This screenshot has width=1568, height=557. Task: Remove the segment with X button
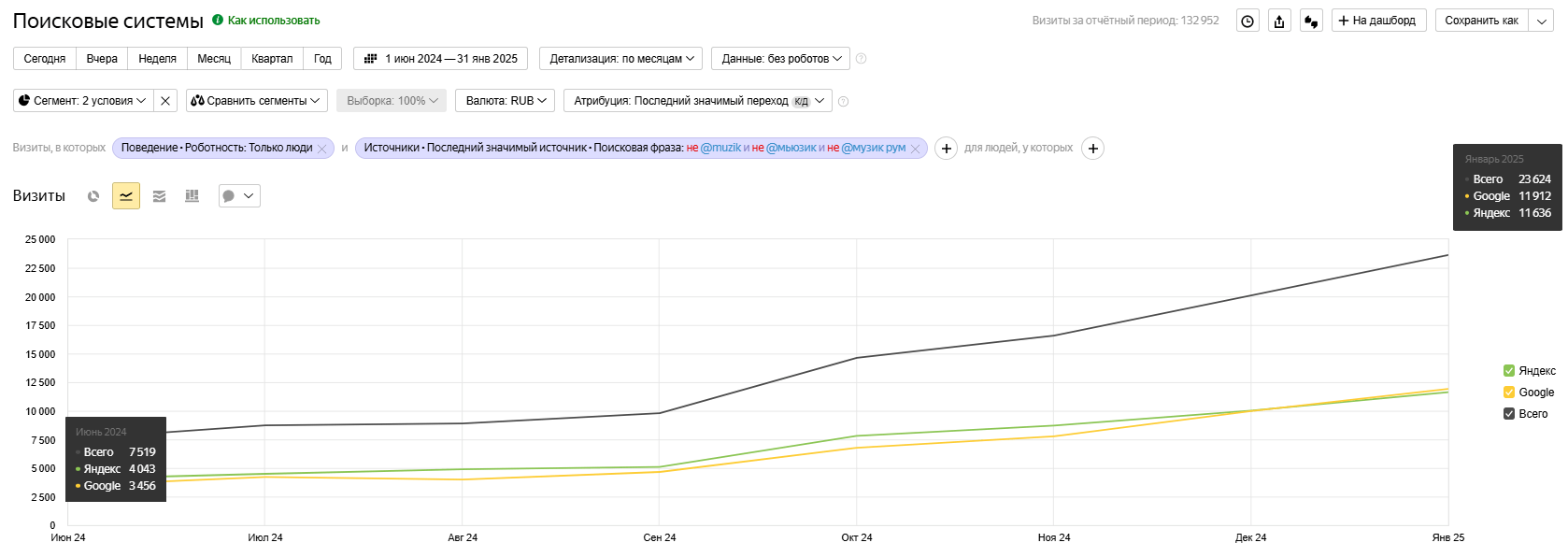tap(165, 101)
